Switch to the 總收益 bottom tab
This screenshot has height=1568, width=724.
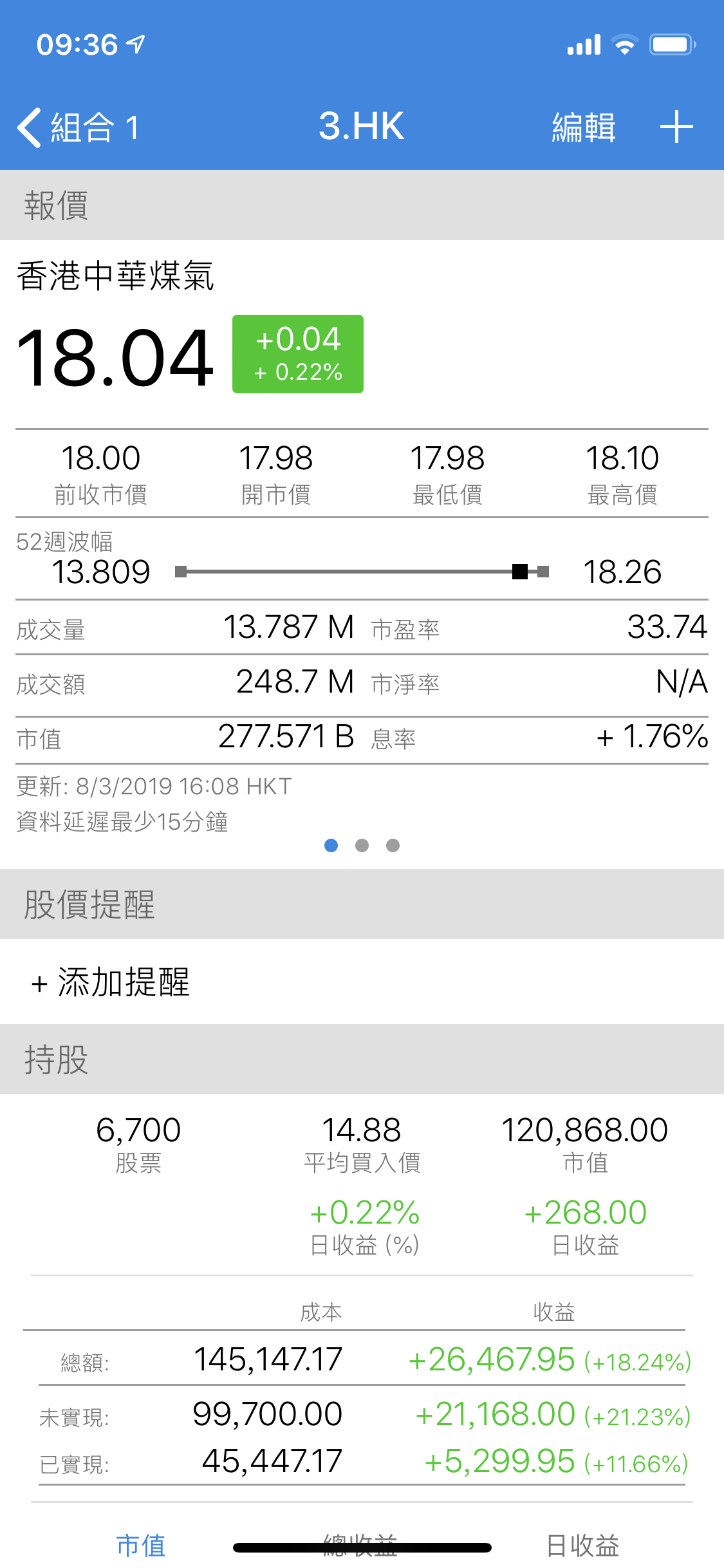[x=360, y=1545]
